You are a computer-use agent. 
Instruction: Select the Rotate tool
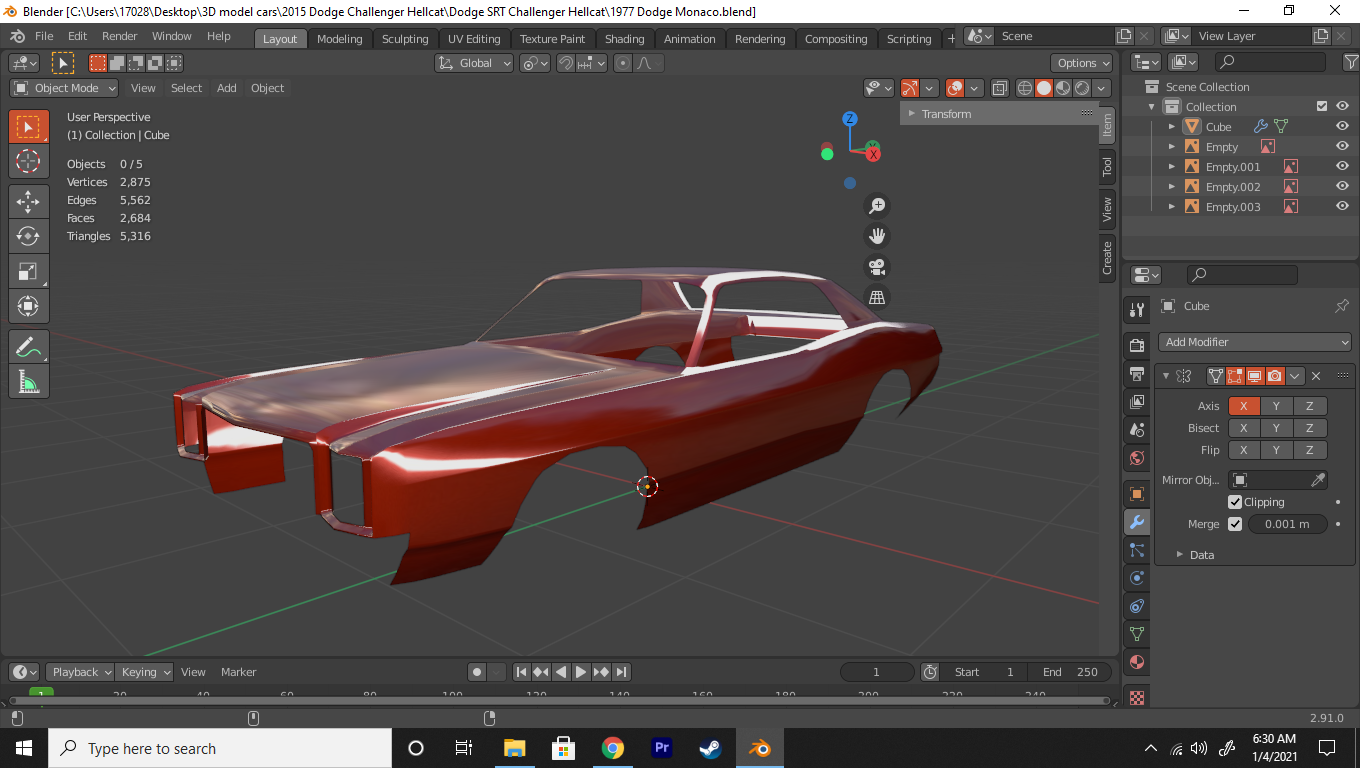[x=28, y=236]
